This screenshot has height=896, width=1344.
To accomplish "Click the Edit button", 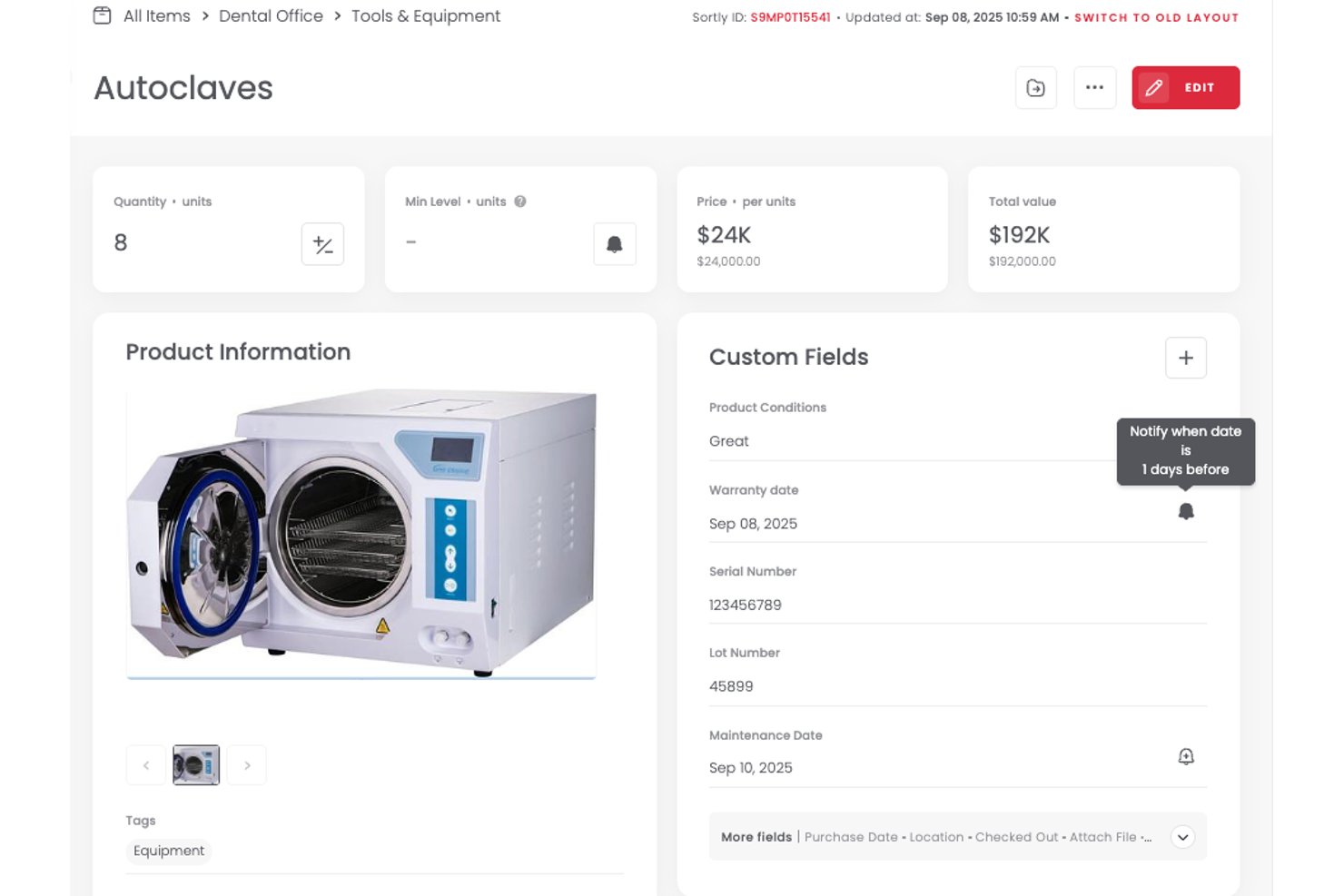I will [1185, 88].
